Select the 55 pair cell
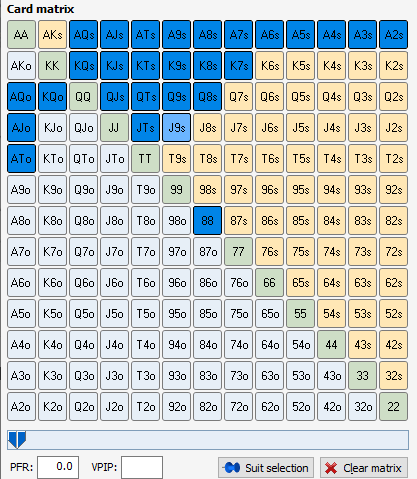The width and height of the screenshot is (417, 479). 300,314
